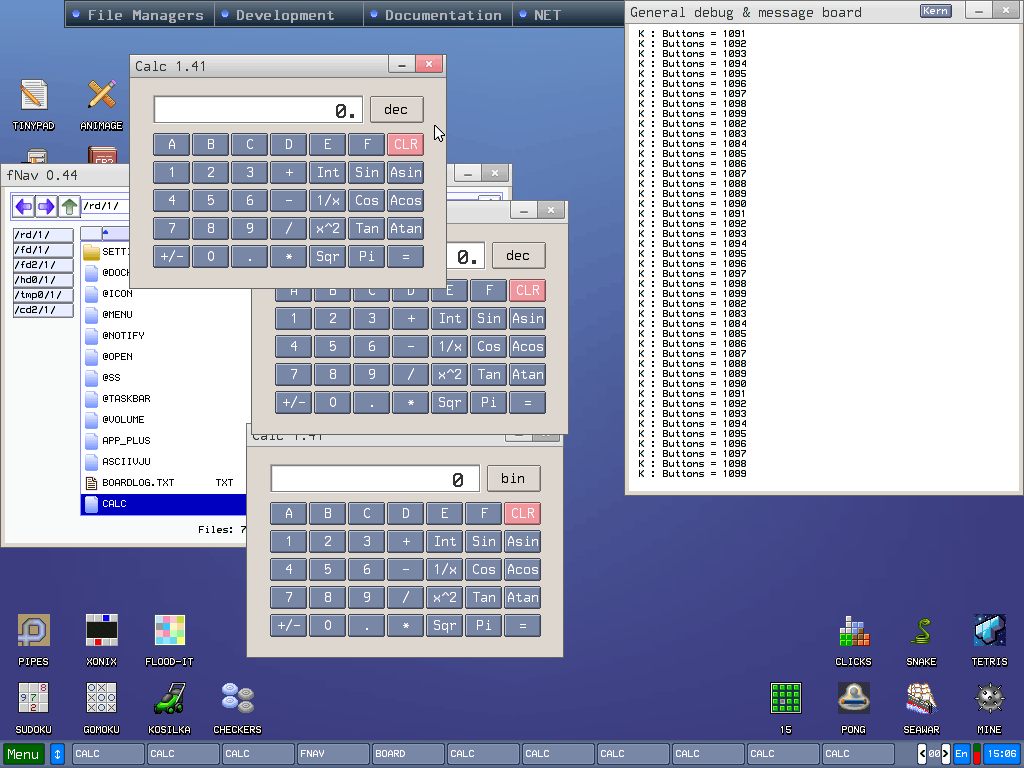The image size is (1024, 768).
Task: Open the Documentation menu panel
Action: point(442,15)
